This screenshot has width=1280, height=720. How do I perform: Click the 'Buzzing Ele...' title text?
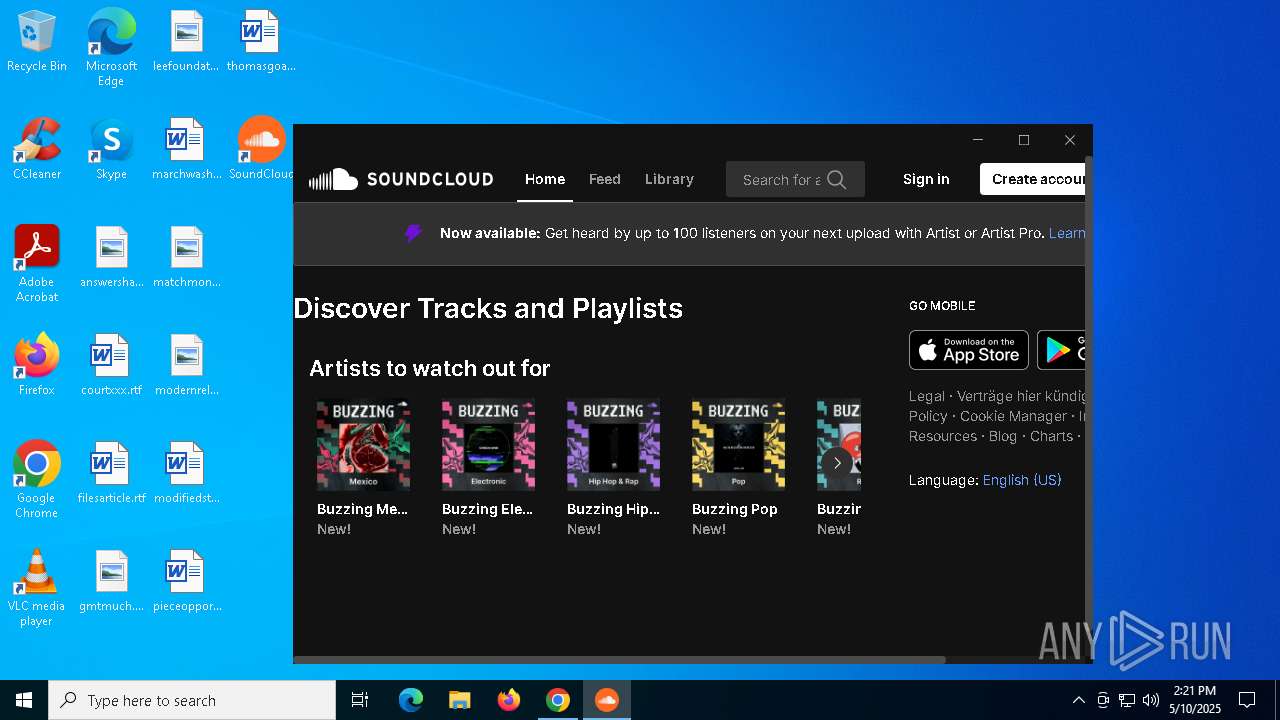coord(488,509)
